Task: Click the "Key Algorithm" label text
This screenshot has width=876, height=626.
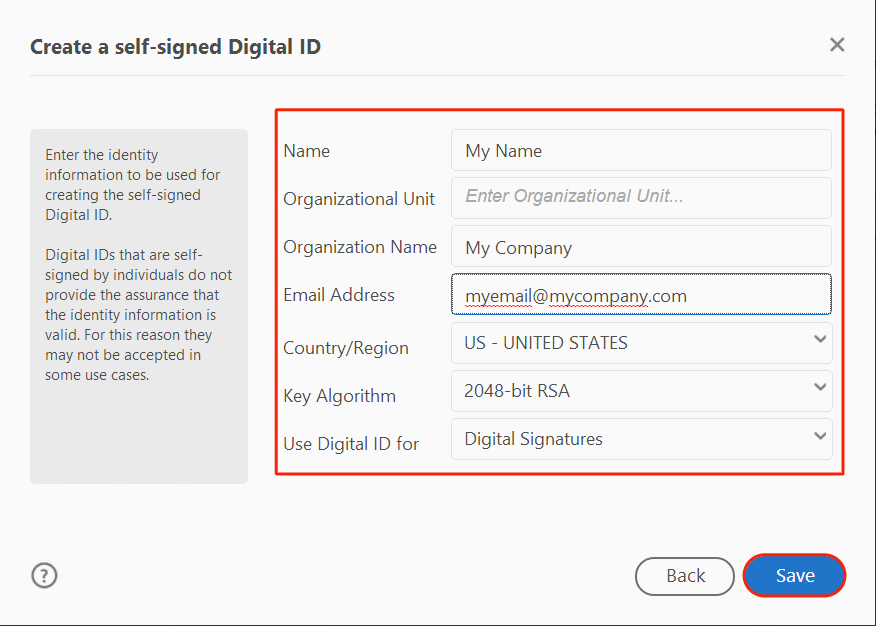Action: [339, 396]
